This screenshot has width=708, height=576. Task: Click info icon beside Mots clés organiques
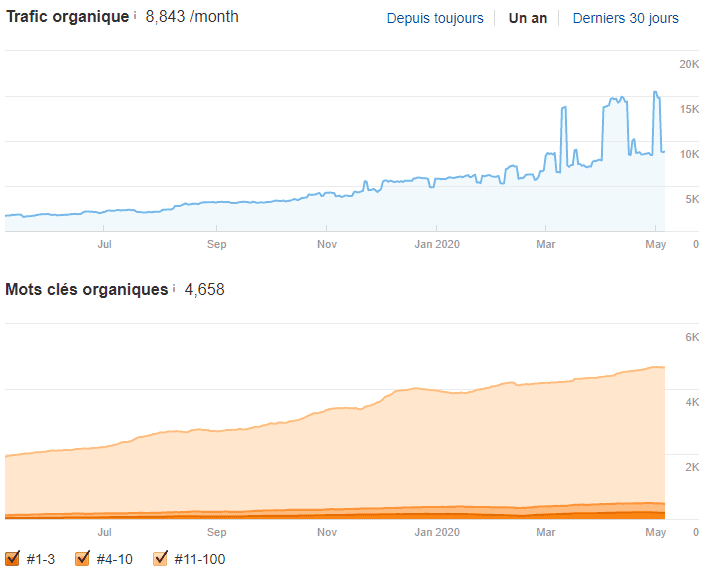pos(174,289)
